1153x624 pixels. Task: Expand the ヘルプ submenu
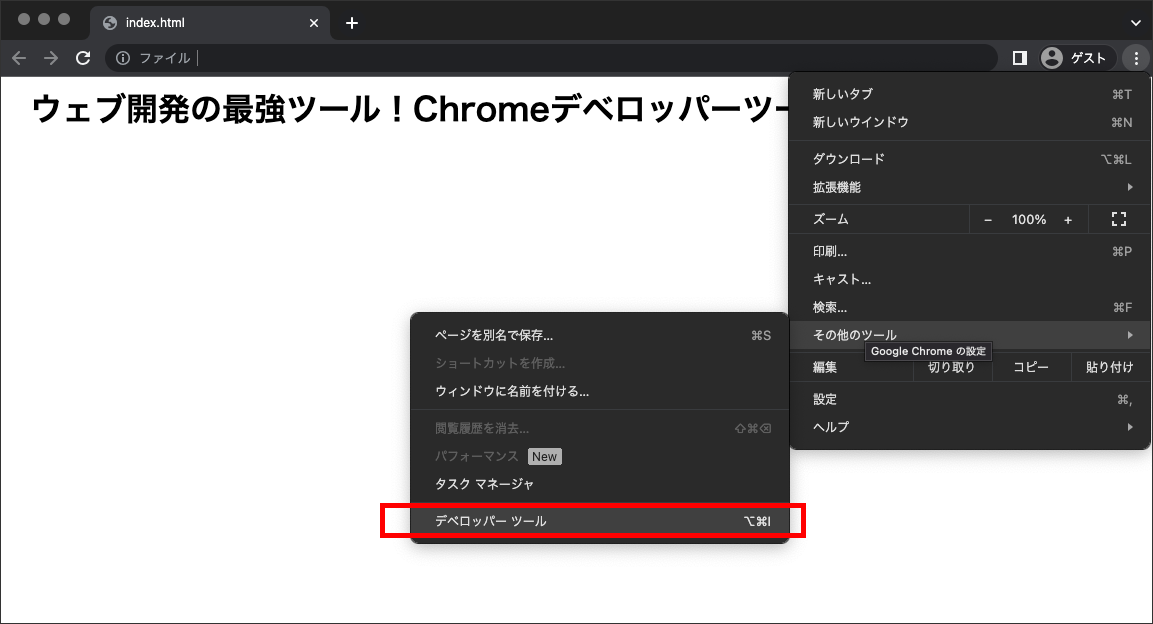[970, 427]
